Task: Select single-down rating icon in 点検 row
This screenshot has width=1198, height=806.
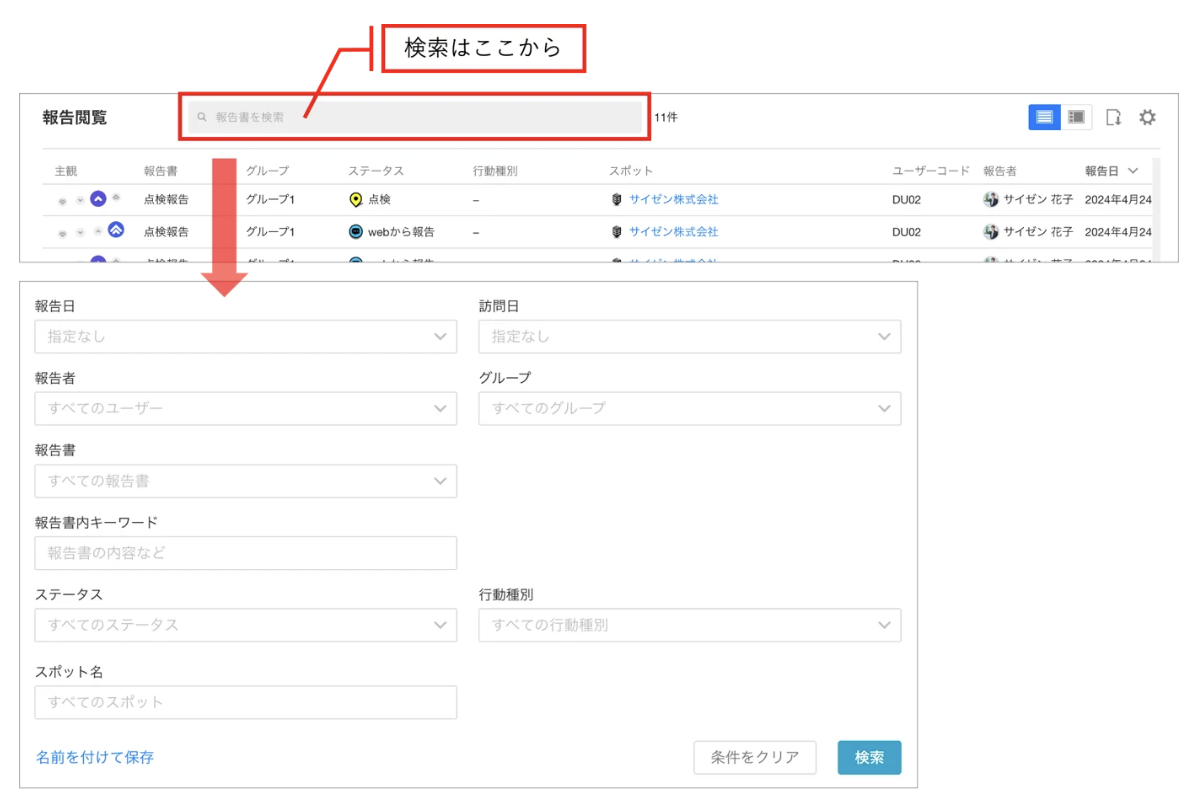Action: coord(80,200)
